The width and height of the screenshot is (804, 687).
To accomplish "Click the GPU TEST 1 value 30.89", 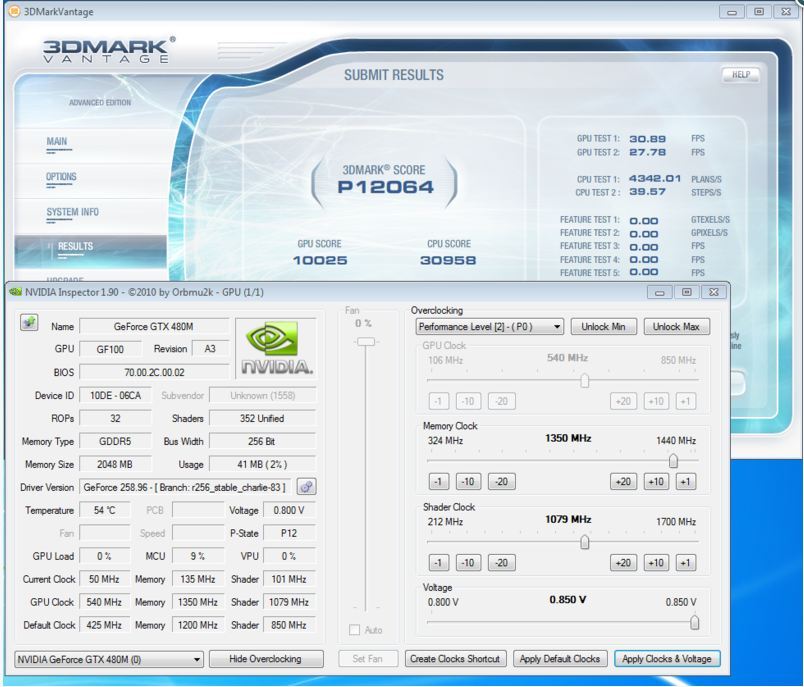I will pyautogui.click(x=648, y=139).
